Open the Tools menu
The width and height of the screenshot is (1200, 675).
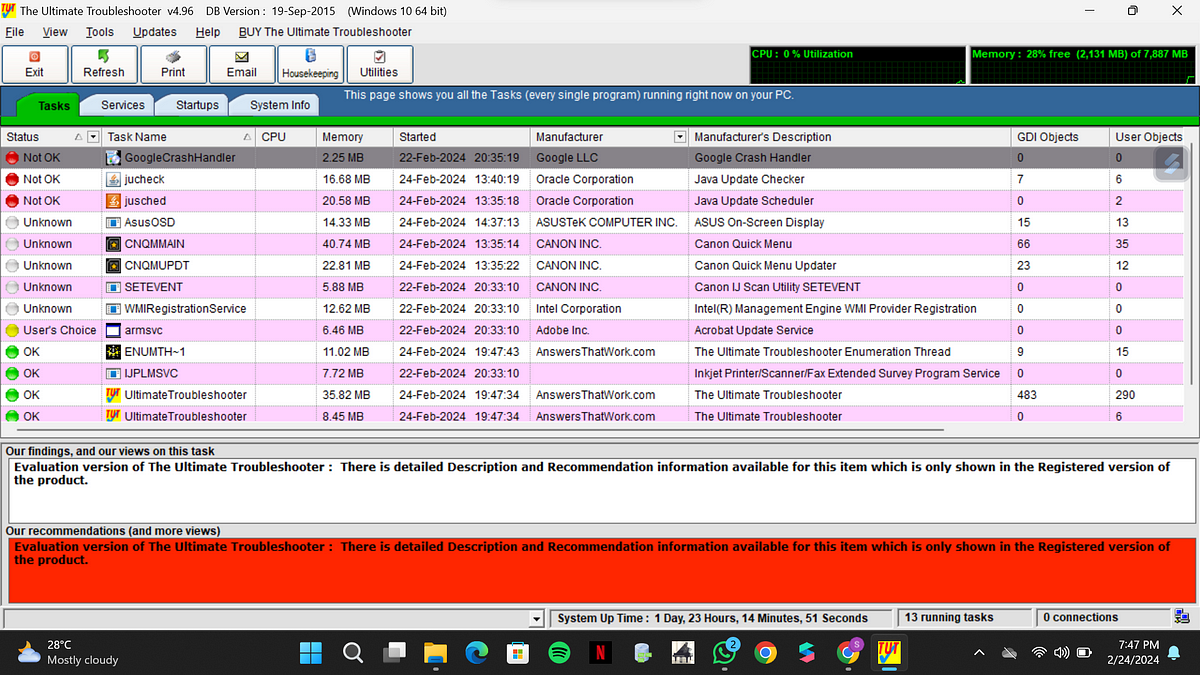100,32
